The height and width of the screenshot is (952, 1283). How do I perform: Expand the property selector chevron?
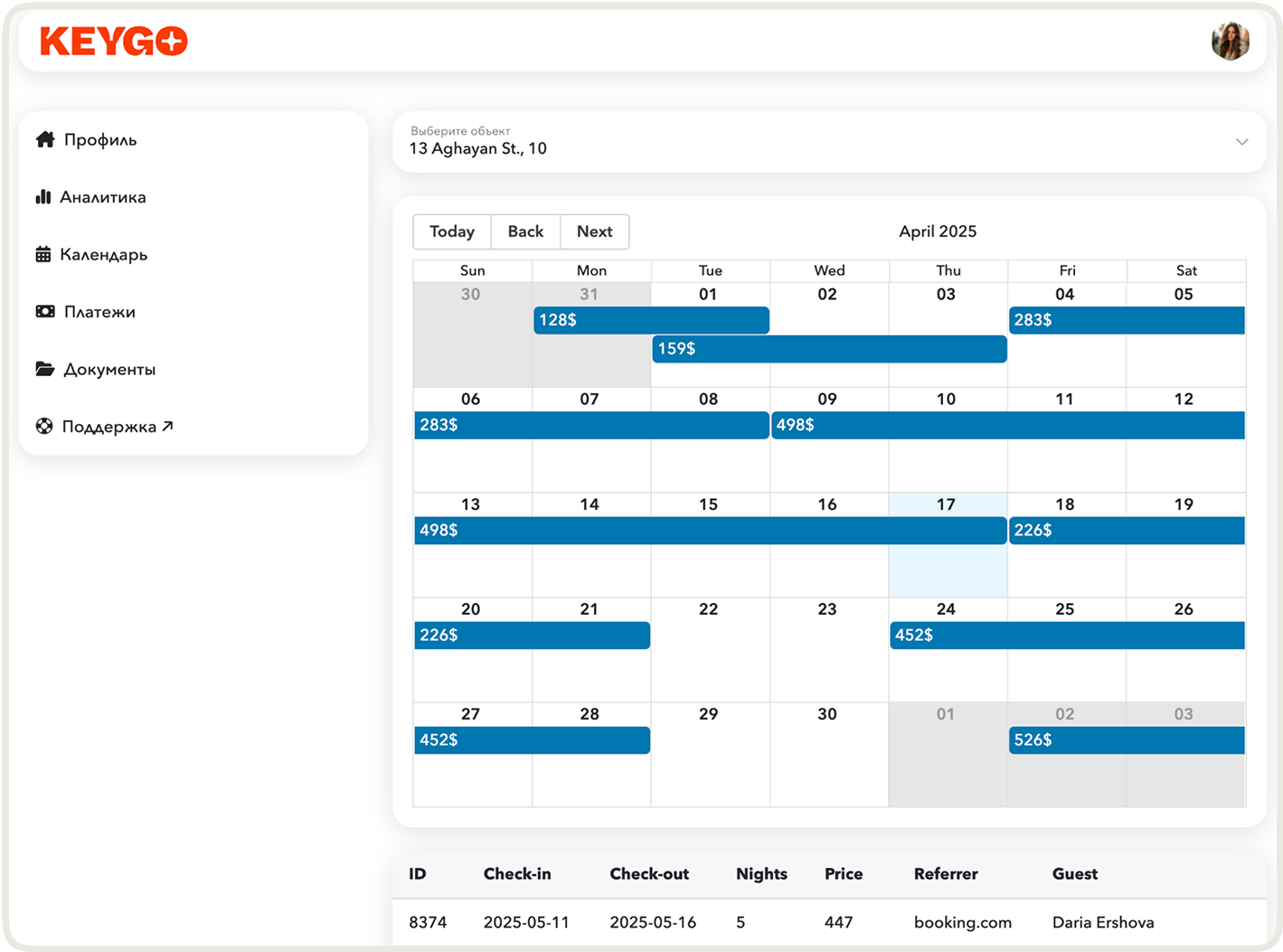[1241, 142]
